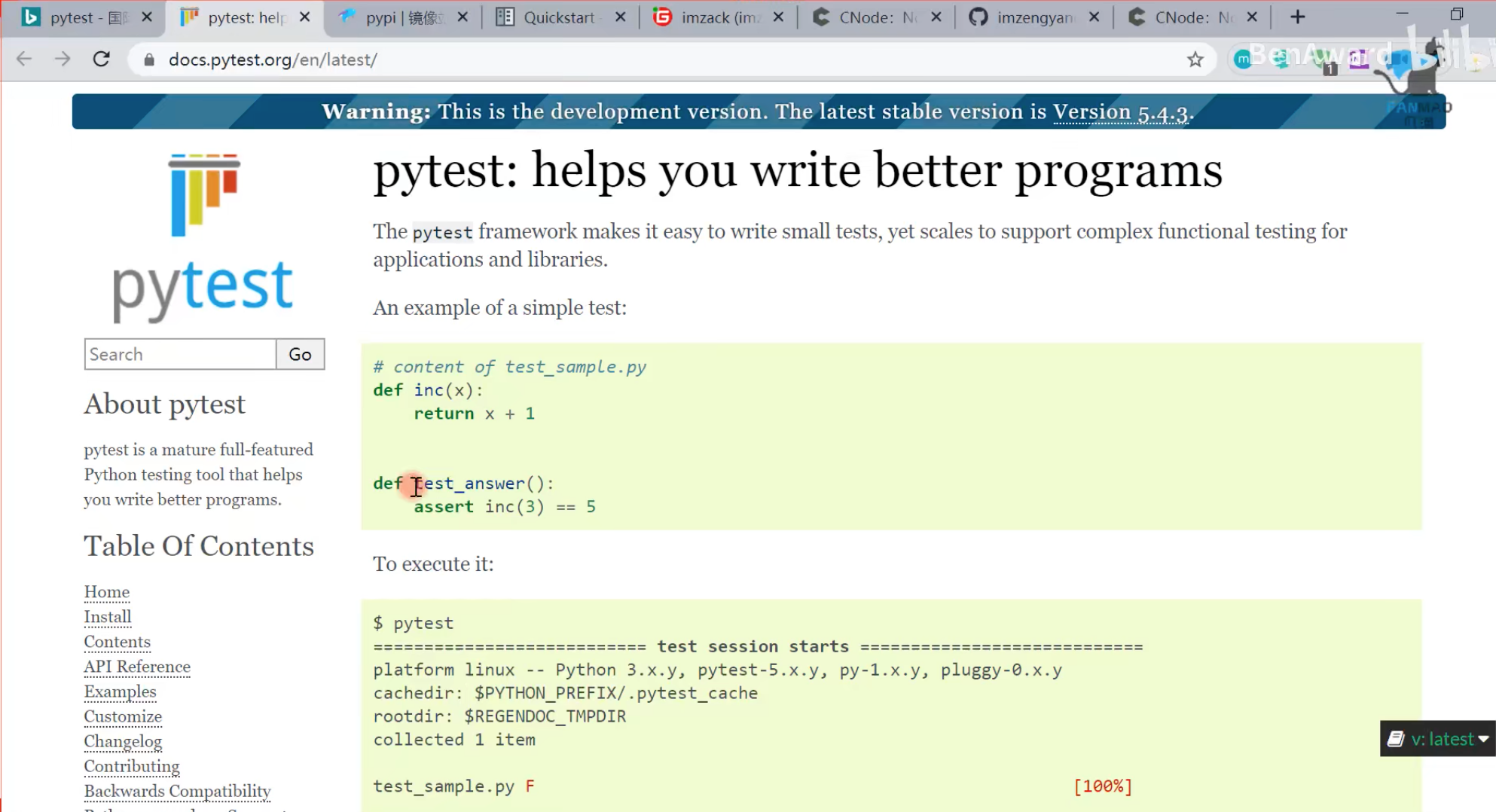Open the Home contents link
1496x812 pixels.
107,592
